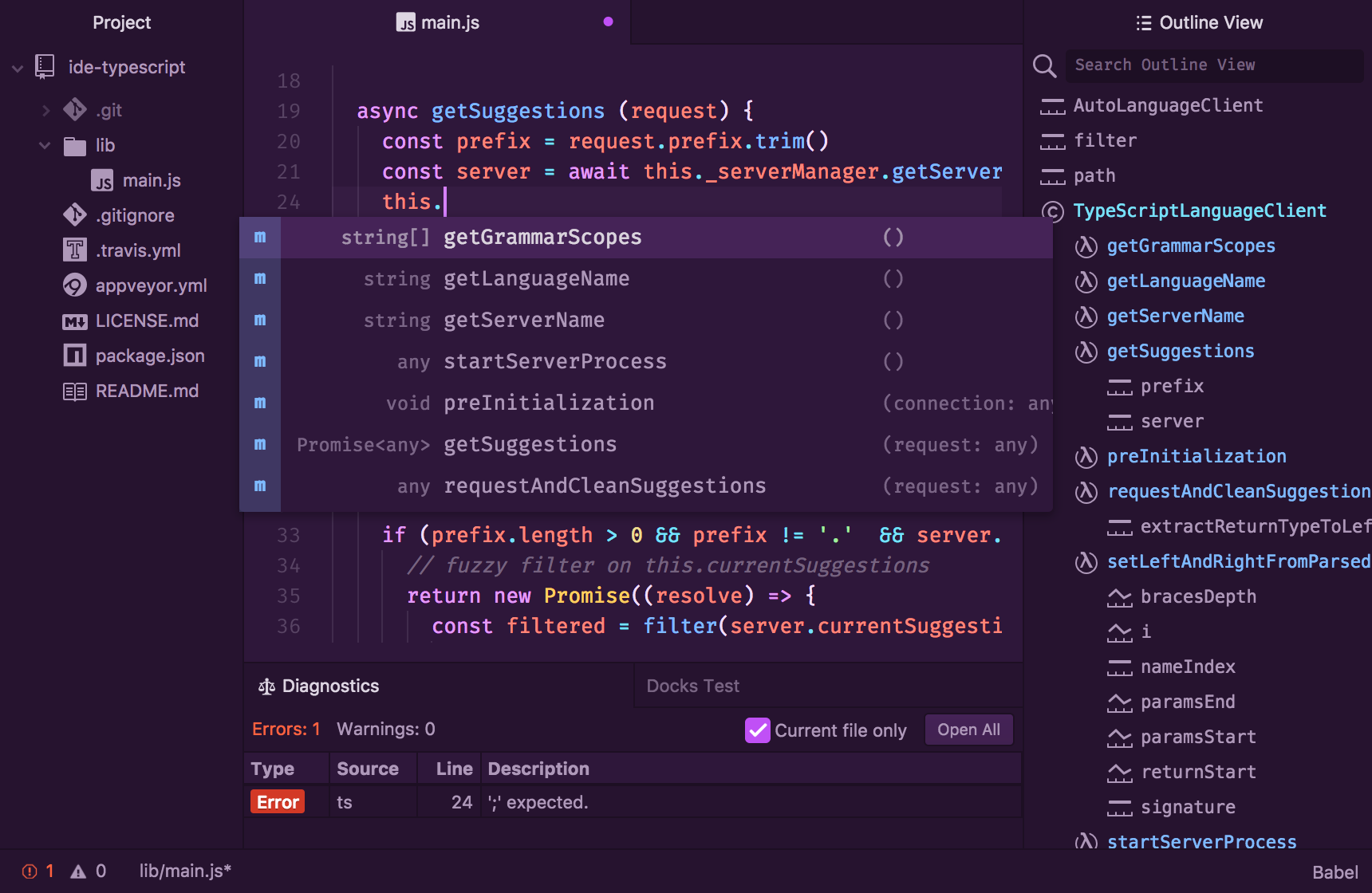1372x893 pixels.
Task: Click the m icon next to getSuggestions suggestion
Action: tap(259, 444)
